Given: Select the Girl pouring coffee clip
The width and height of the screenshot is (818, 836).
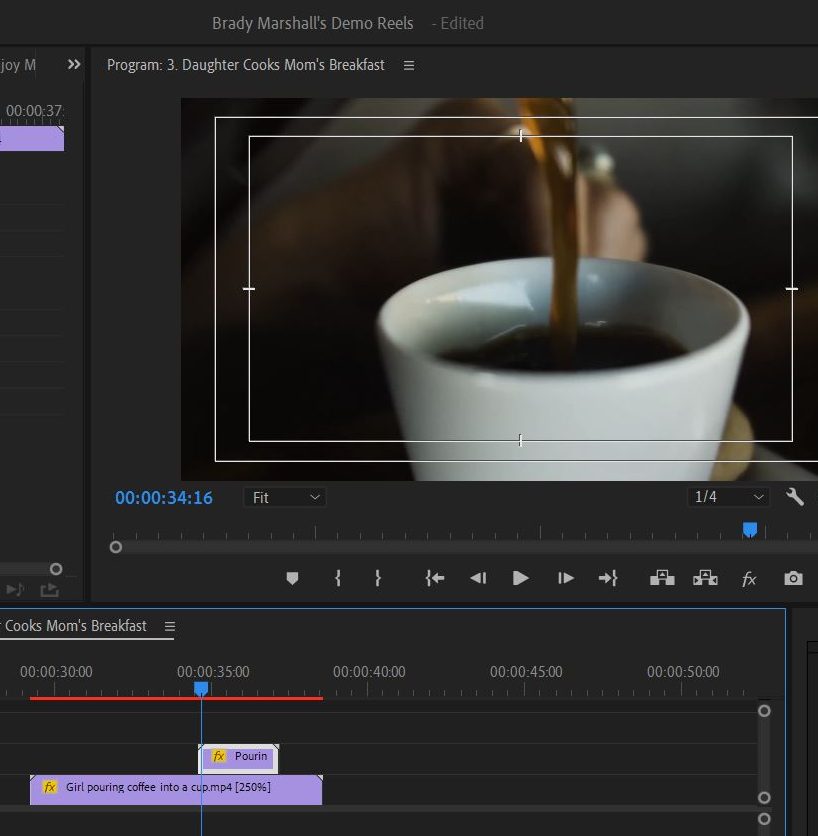Looking at the screenshot, I should [x=176, y=790].
